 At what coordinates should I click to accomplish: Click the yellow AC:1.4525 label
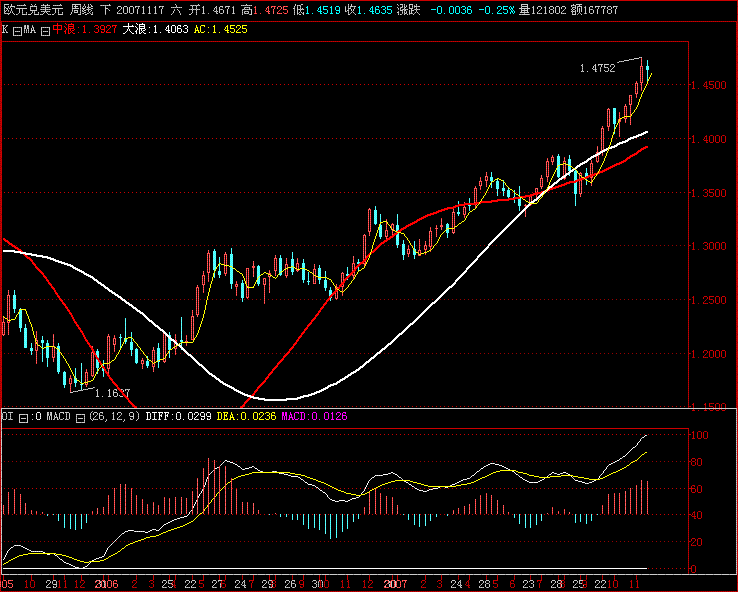coord(221,29)
